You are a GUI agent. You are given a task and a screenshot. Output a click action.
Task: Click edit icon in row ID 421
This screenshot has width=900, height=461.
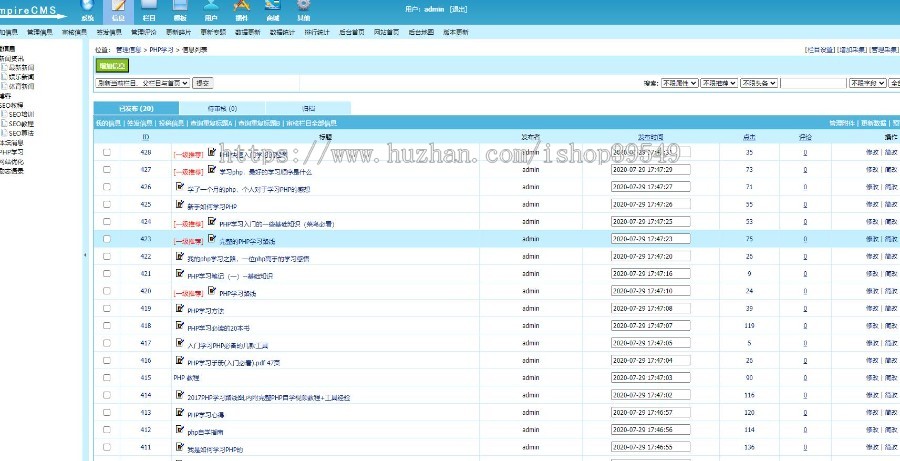pyautogui.click(x=180, y=273)
